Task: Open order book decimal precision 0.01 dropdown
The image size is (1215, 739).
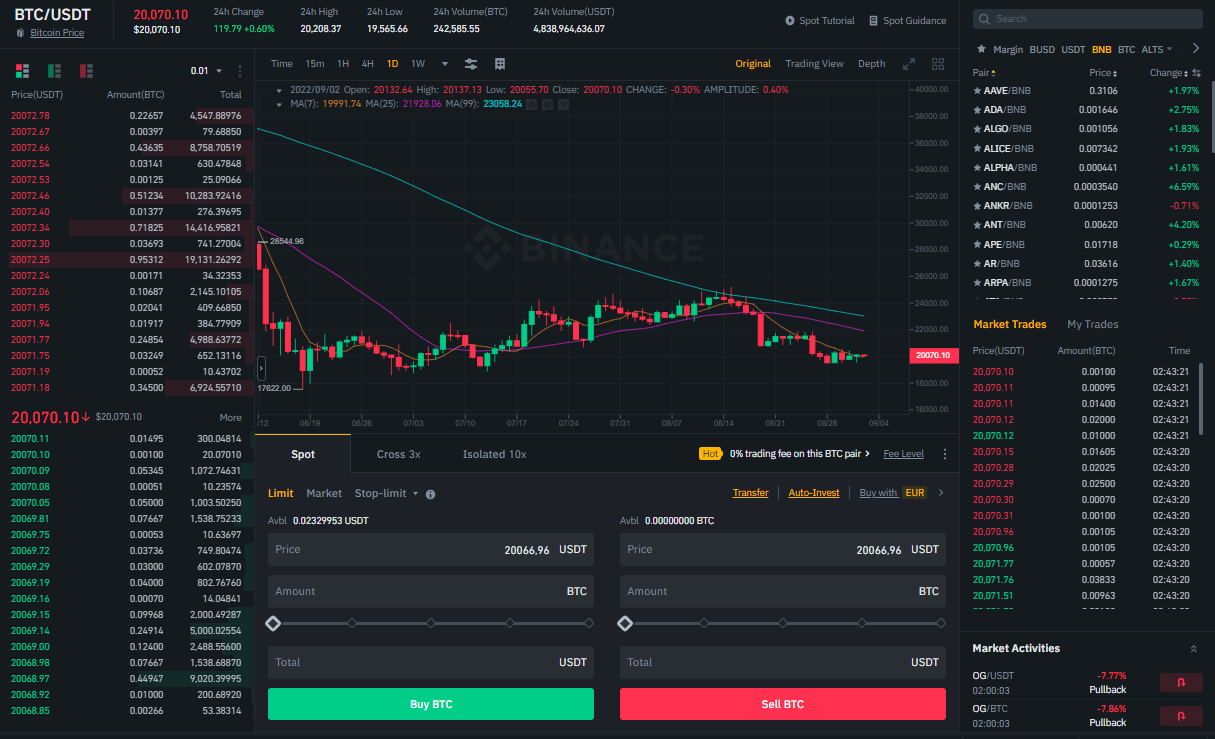Action: point(208,71)
